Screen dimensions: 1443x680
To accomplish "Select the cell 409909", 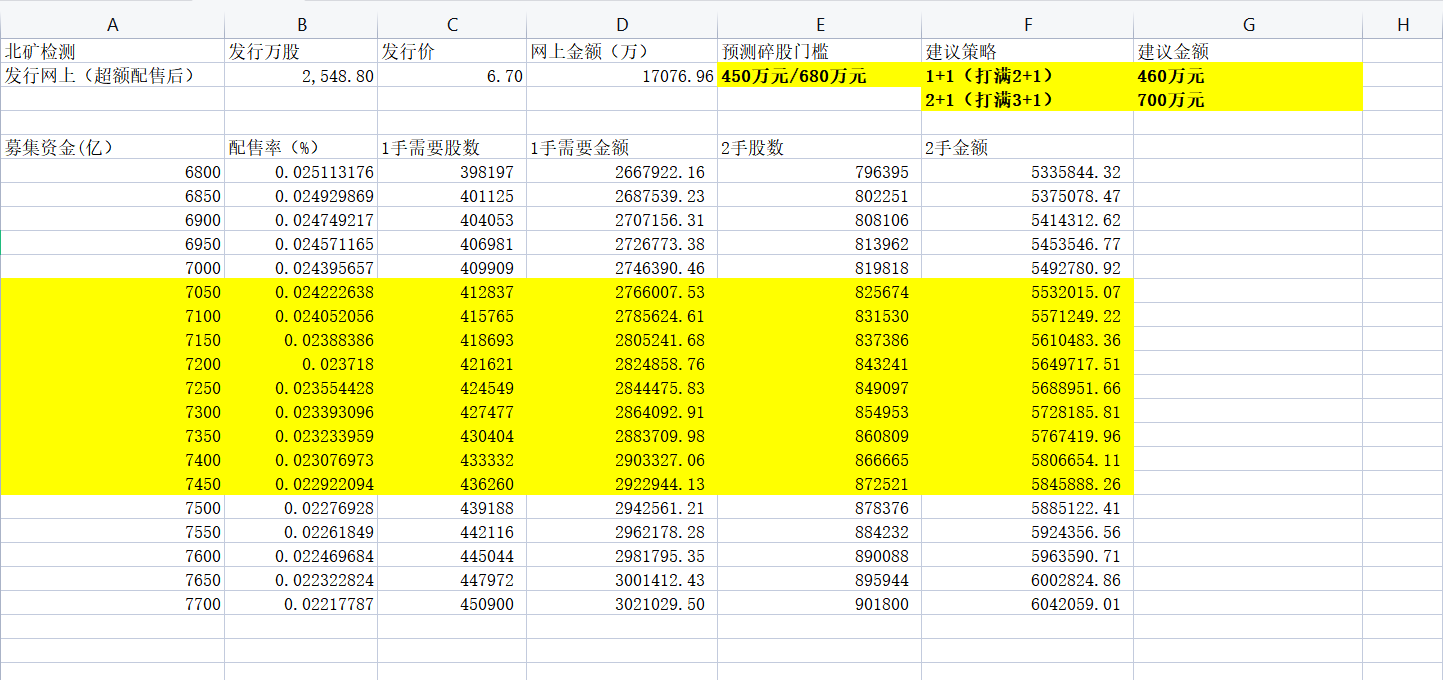I will click(452, 268).
